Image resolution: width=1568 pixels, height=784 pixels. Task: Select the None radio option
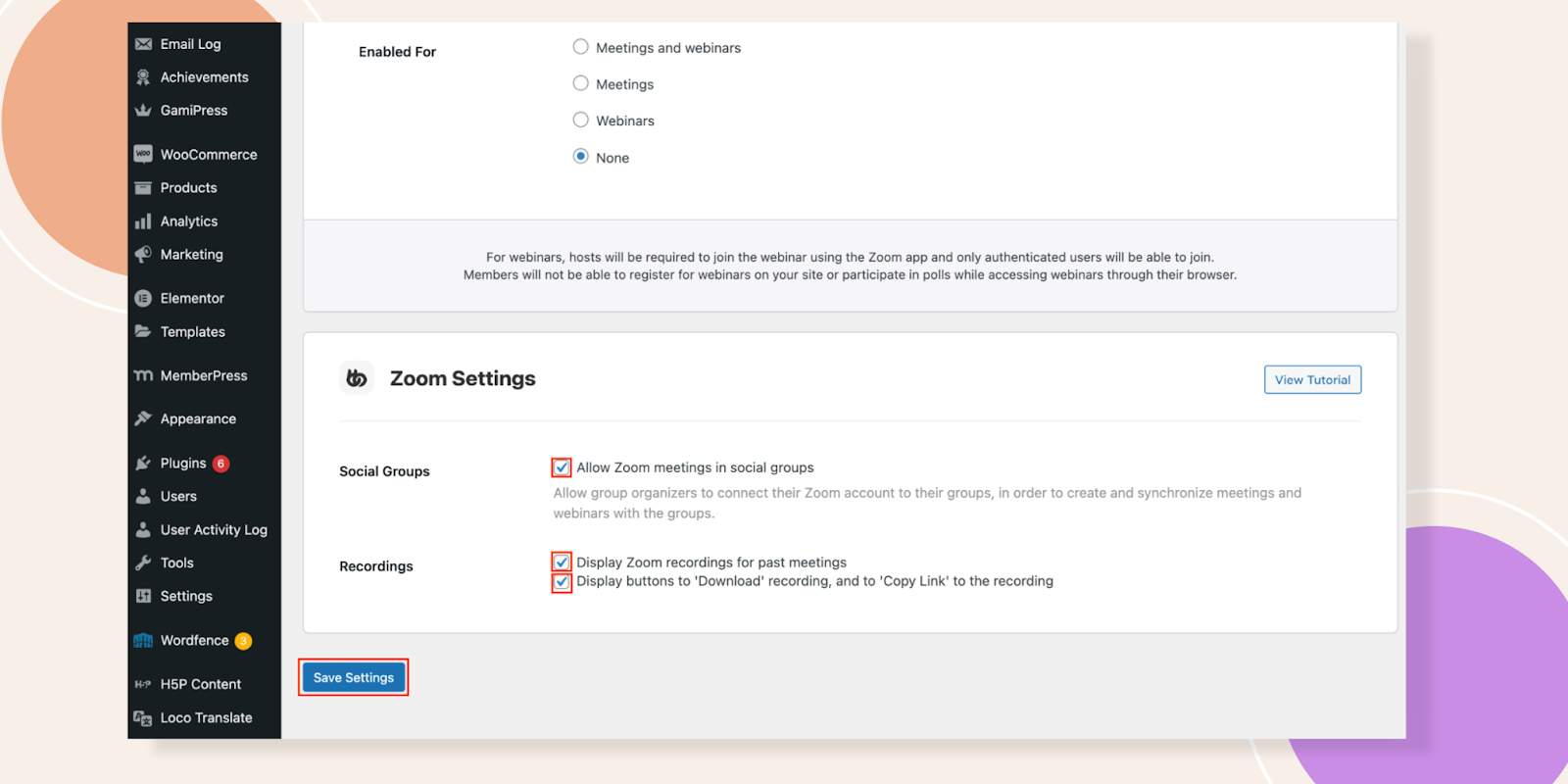(x=581, y=156)
